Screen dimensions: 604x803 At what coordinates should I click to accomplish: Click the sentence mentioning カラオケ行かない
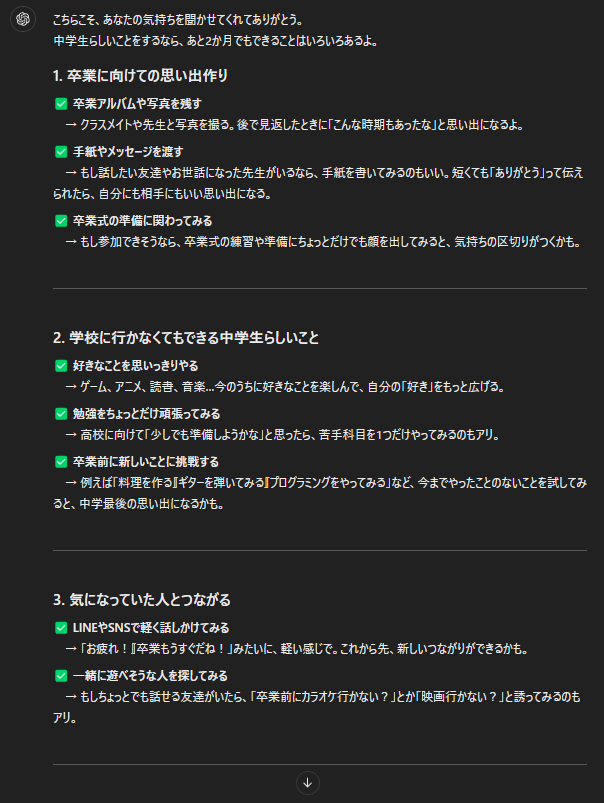coord(317,707)
